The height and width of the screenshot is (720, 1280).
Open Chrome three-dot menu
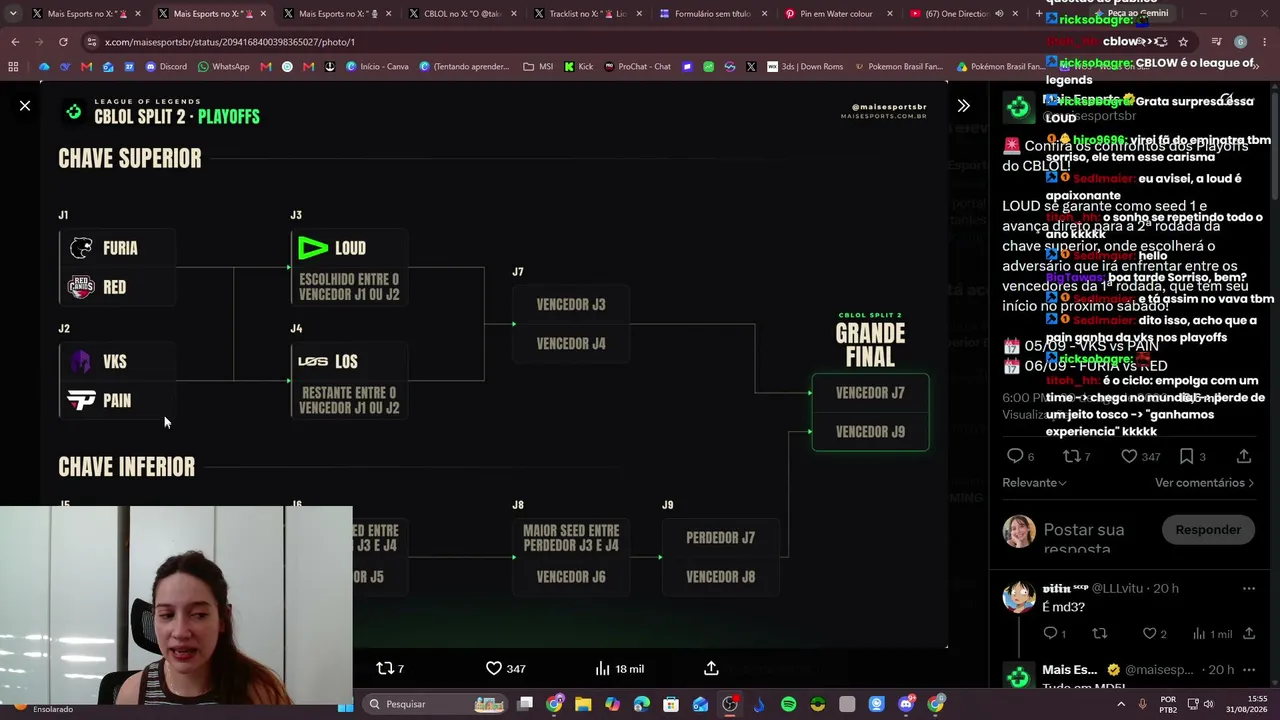(1265, 42)
